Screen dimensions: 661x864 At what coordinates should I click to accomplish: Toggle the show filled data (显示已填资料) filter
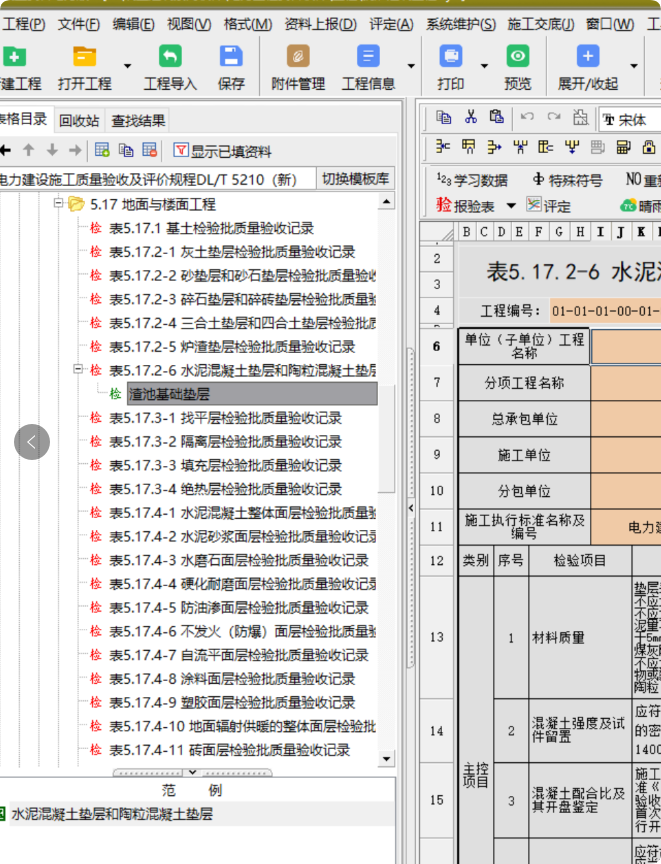222,151
